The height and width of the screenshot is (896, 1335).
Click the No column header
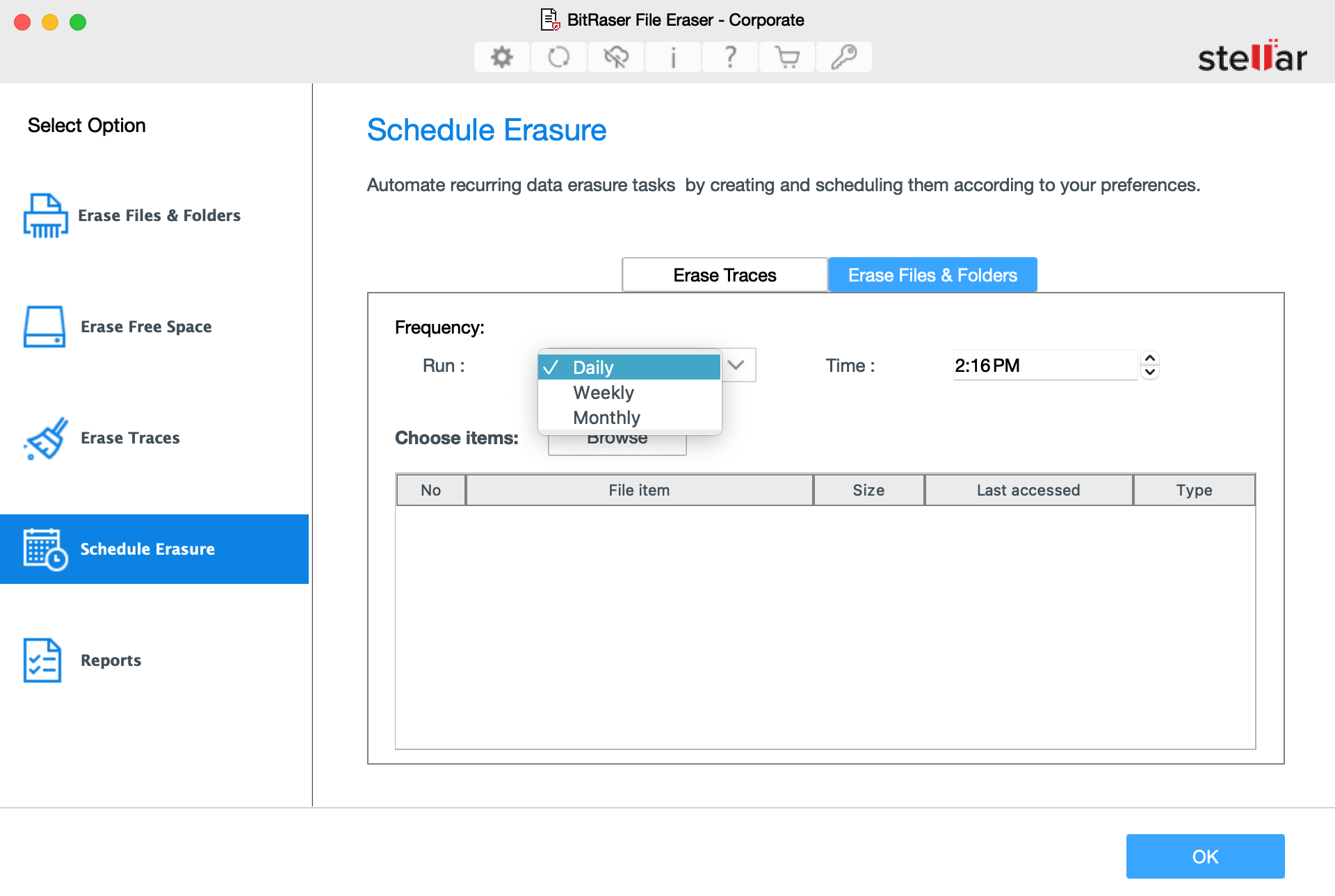(x=431, y=490)
